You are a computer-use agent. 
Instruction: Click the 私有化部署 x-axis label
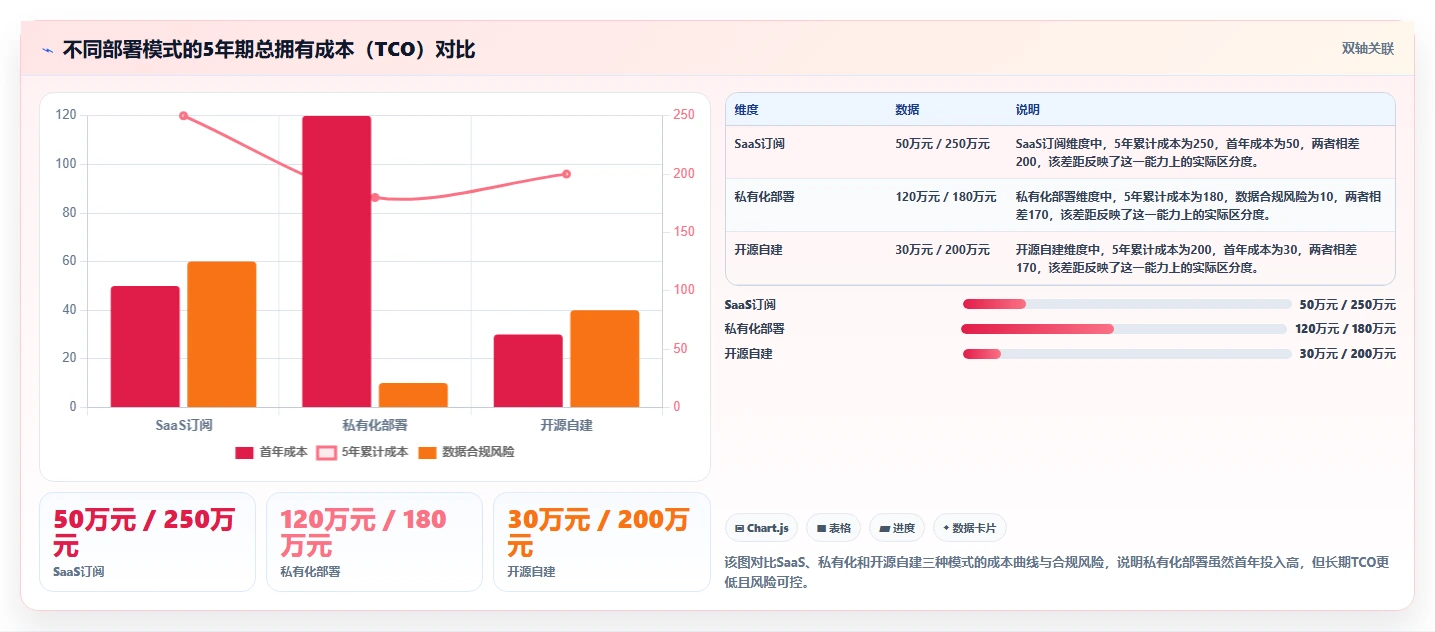(x=375, y=425)
